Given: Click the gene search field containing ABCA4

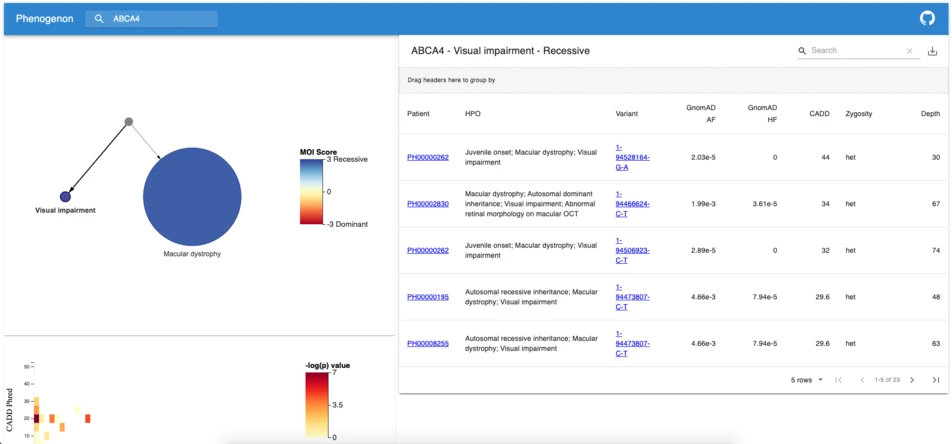Looking at the screenshot, I should pyautogui.click(x=151, y=19).
